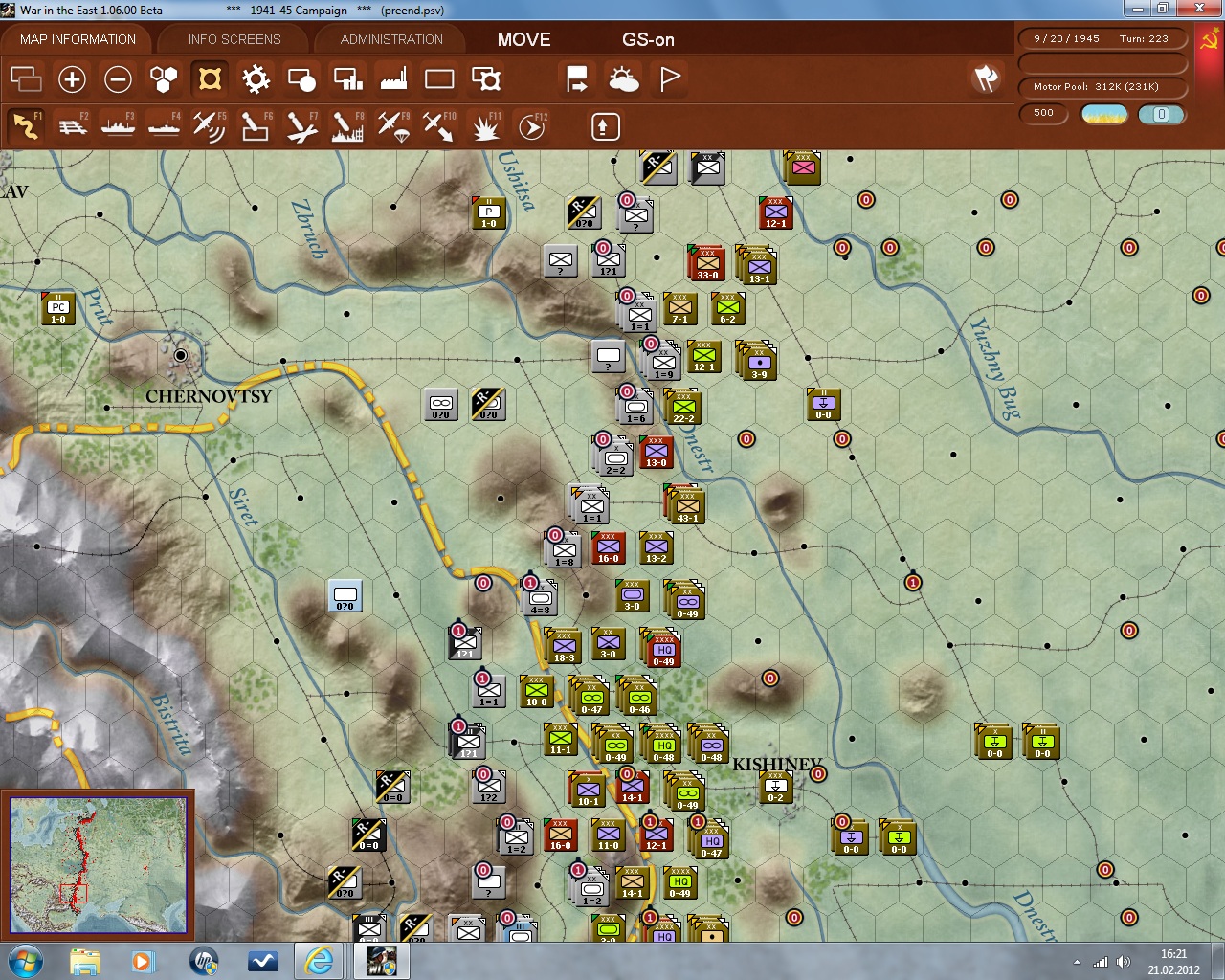Select Air recon mode (F5) icon
Image resolution: width=1225 pixels, height=980 pixels.
tap(210, 126)
